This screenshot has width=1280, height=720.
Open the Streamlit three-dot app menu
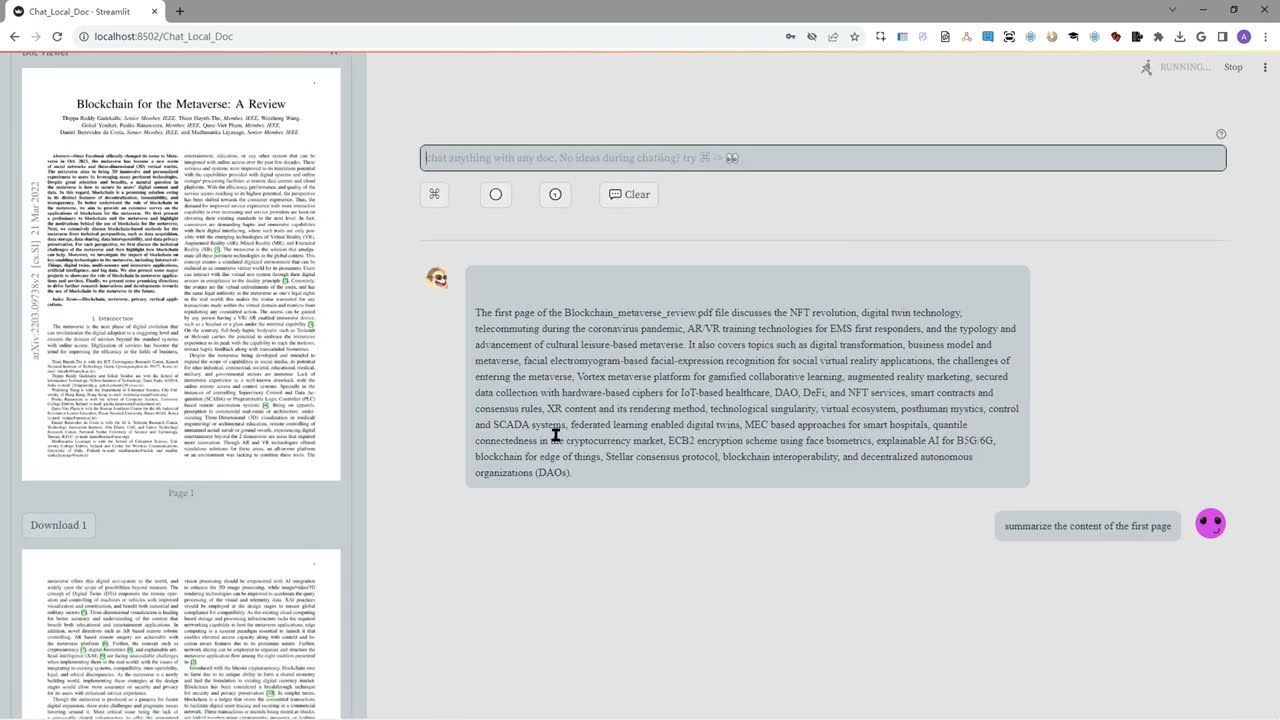pos(1263,67)
